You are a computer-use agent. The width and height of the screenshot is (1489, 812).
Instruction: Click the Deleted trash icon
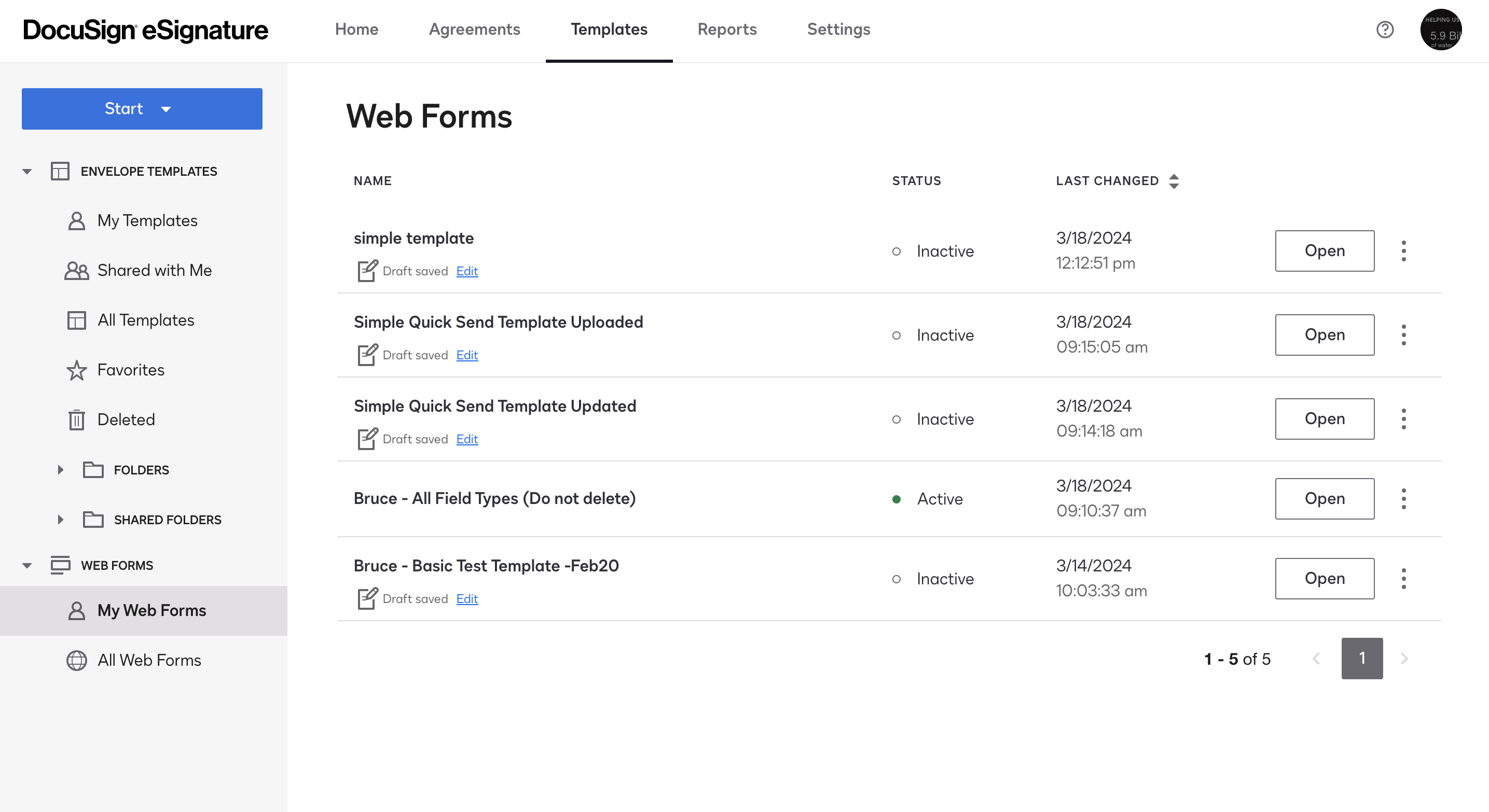[76, 420]
